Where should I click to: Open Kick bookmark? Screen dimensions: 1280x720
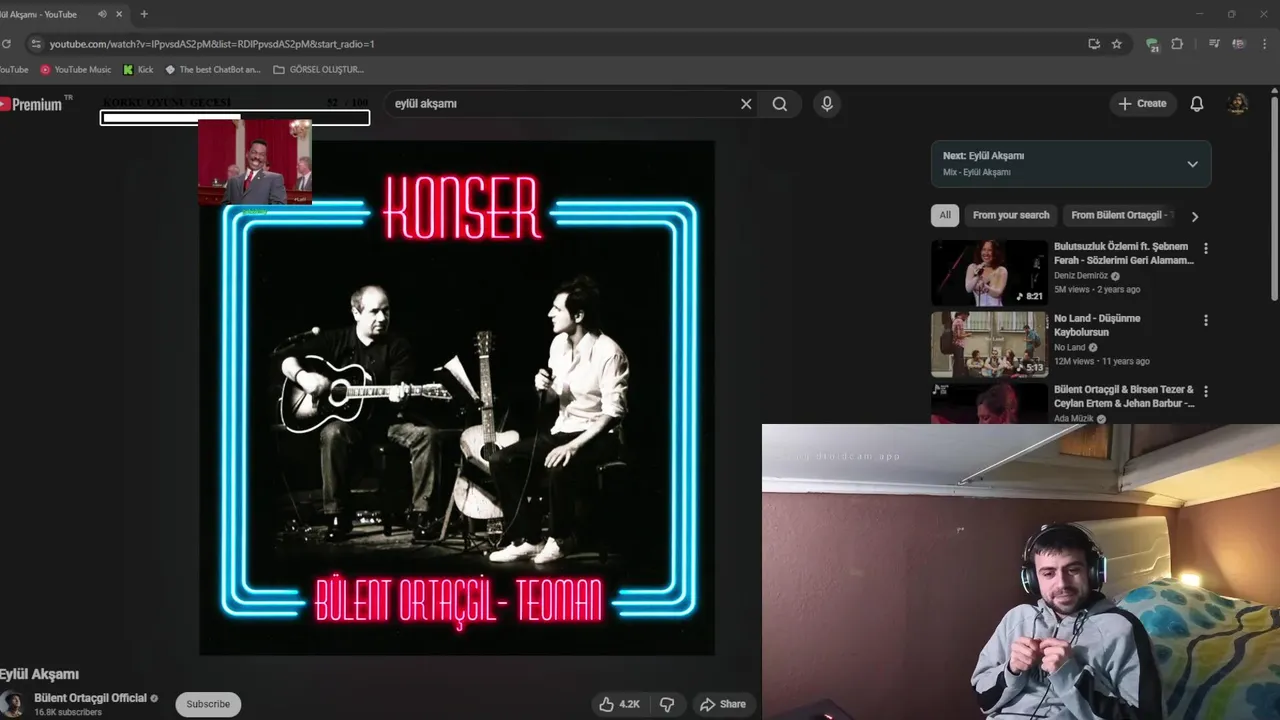pyautogui.click(x=138, y=70)
